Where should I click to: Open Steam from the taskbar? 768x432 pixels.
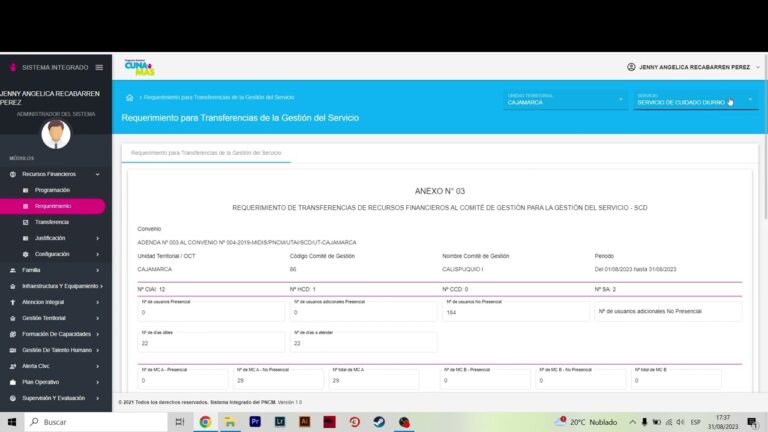(379, 422)
